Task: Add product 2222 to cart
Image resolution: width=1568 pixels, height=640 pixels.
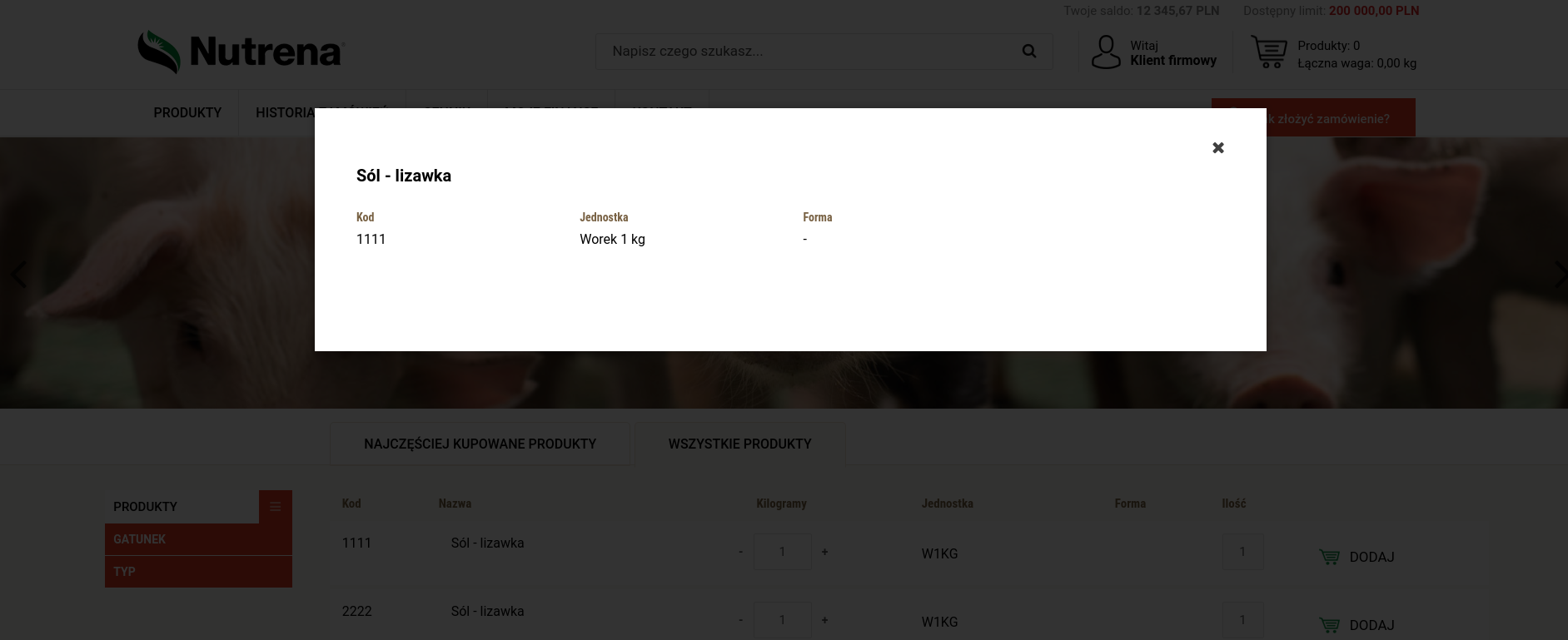Action: point(1356,625)
